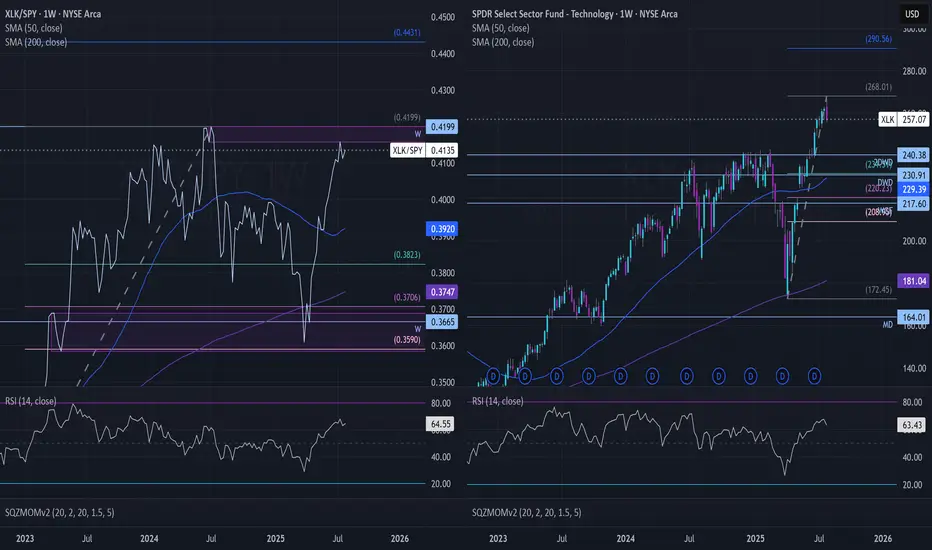The width and height of the screenshot is (932, 550).
Task: Click 2024 on the XLK time axis
Action: click(626, 539)
